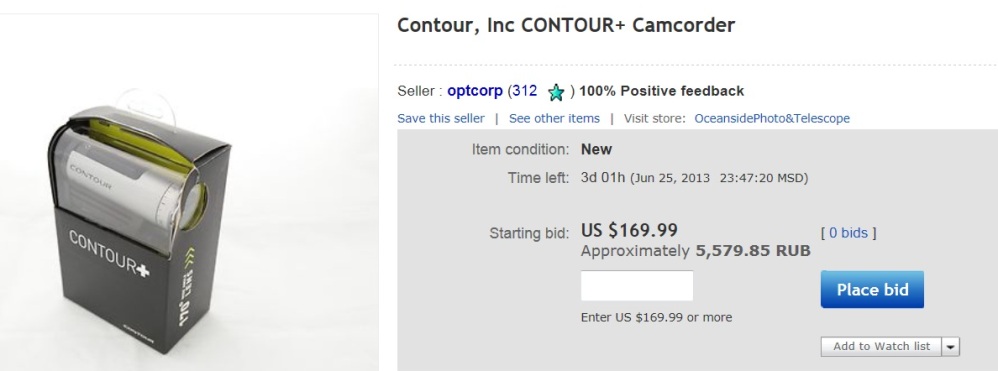Click Add to Watch list button
This screenshot has width=998, height=371.
coord(882,346)
